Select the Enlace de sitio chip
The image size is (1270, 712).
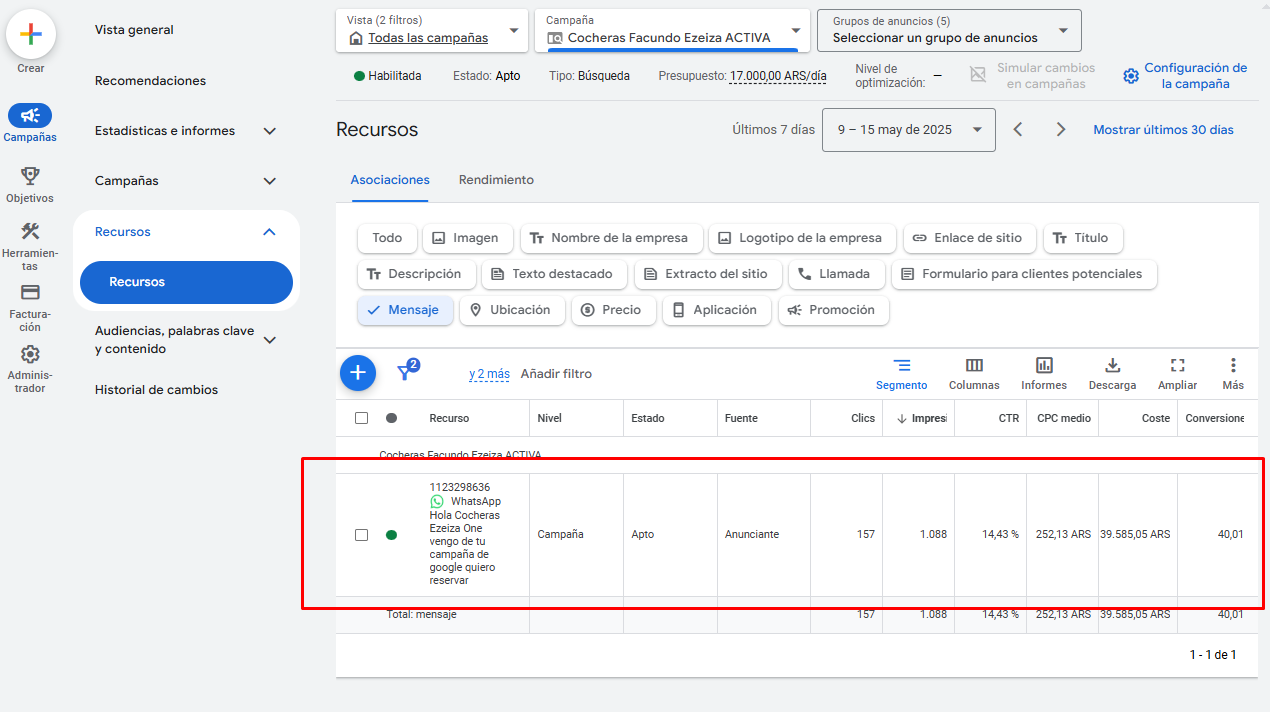pos(970,238)
